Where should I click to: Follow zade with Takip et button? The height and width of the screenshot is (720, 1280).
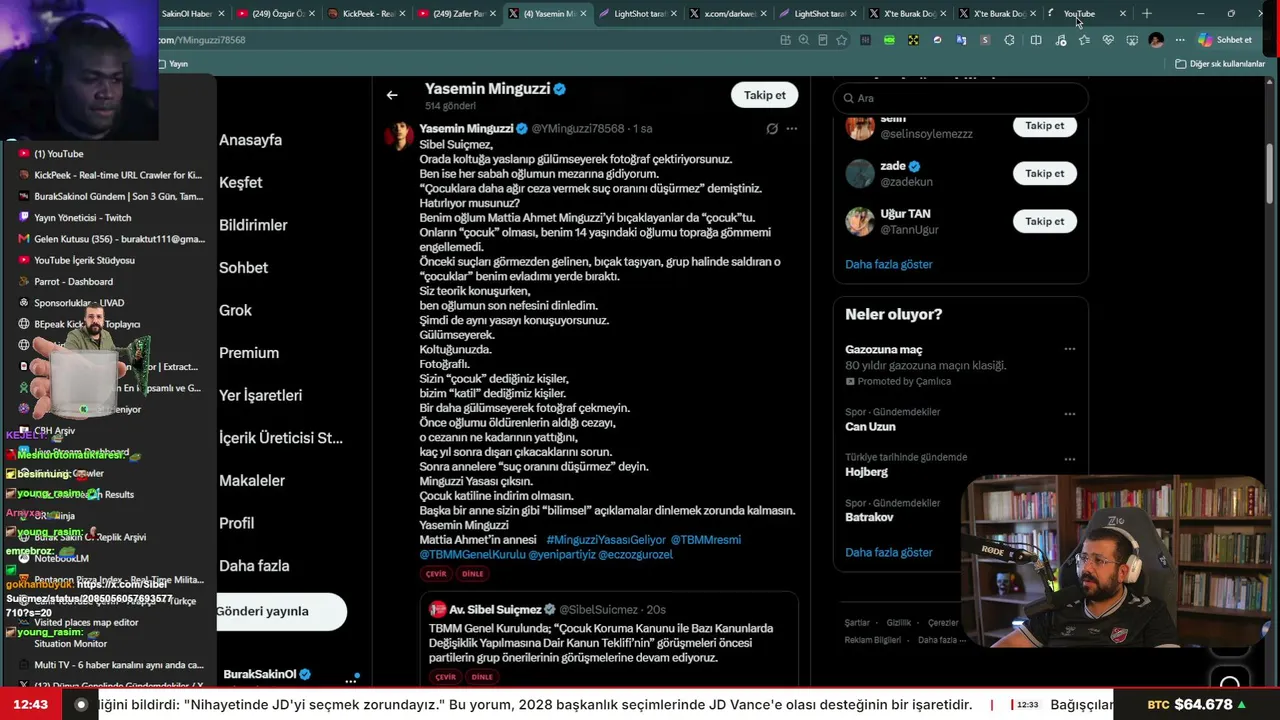click(1045, 174)
